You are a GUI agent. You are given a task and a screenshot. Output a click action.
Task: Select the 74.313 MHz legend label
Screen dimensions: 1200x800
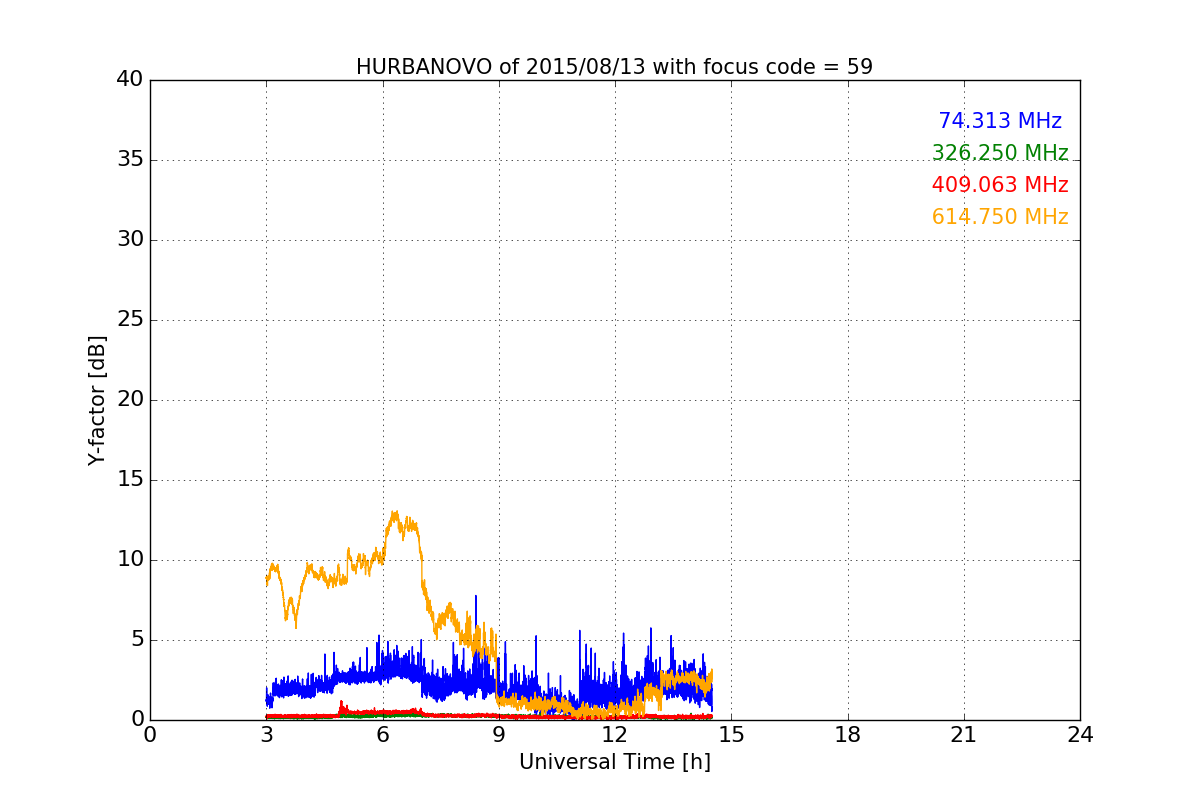(1000, 121)
